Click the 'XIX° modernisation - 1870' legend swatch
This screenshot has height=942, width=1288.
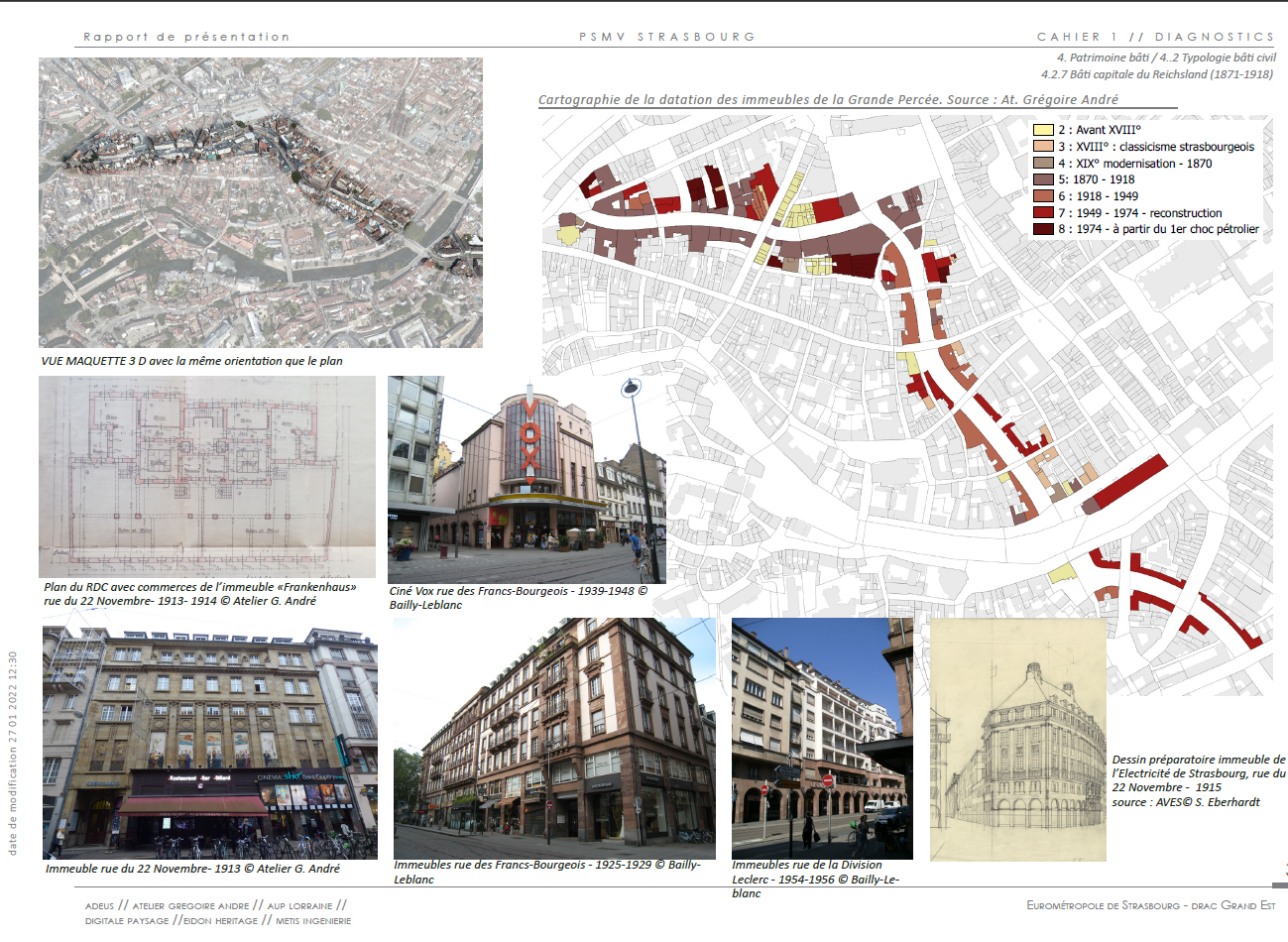[1043, 164]
